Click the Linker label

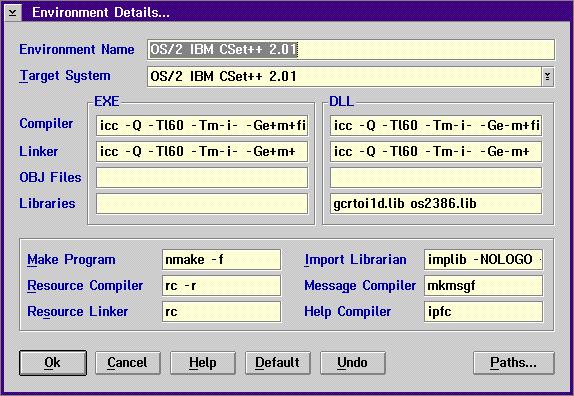click(x=38, y=151)
